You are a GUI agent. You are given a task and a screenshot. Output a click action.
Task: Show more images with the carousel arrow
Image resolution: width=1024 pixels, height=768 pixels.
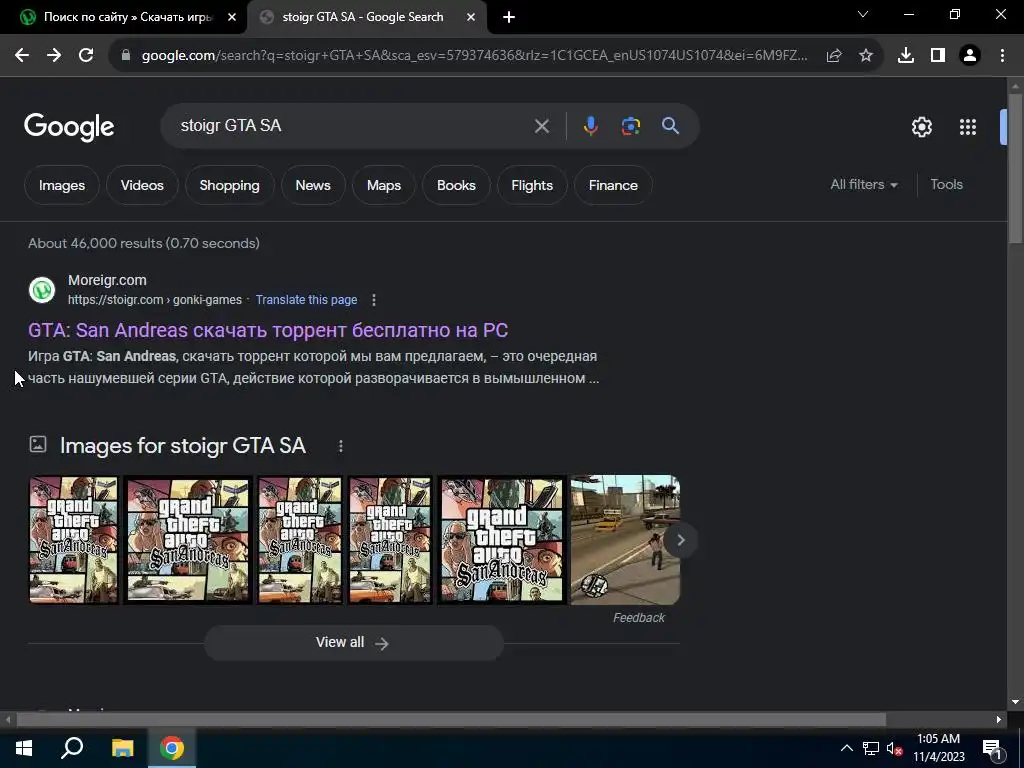pos(680,540)
